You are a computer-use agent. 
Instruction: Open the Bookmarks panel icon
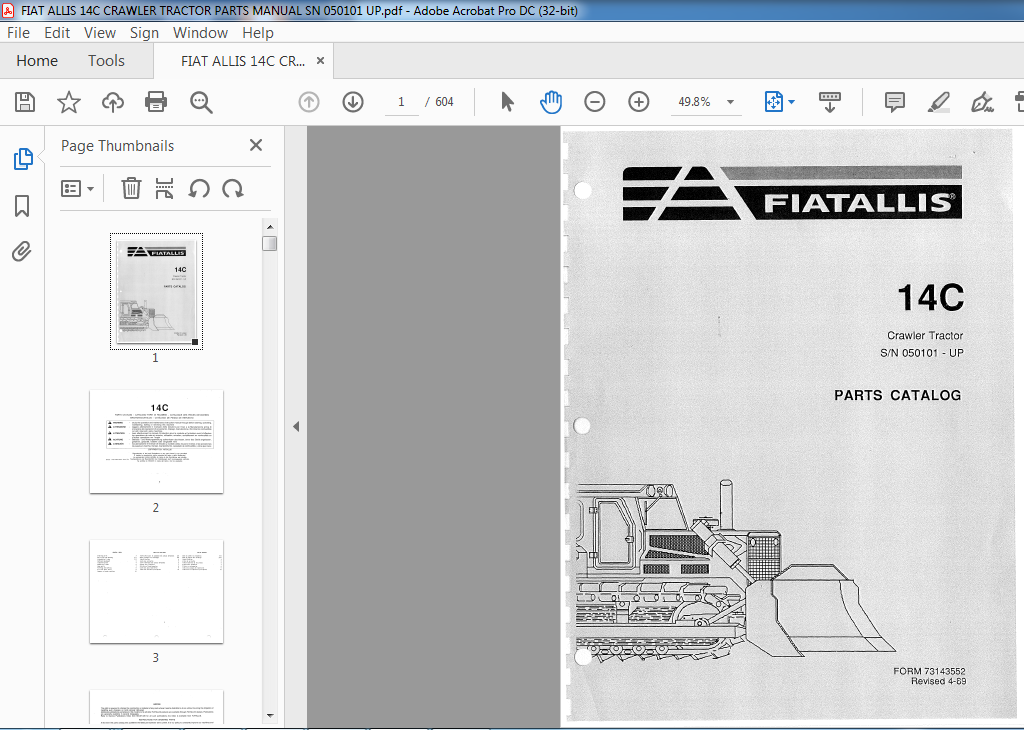[x=22, y=205]
